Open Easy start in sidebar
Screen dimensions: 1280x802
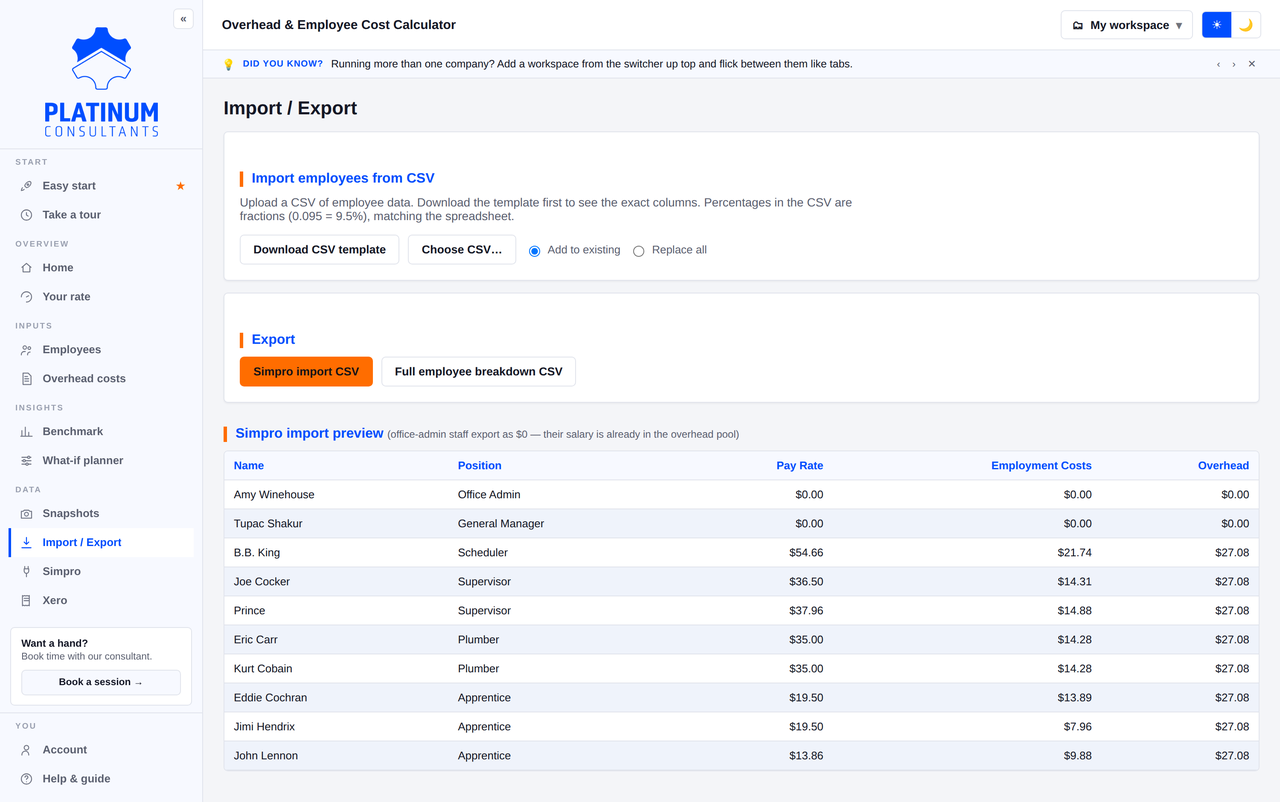click(101, 186)
